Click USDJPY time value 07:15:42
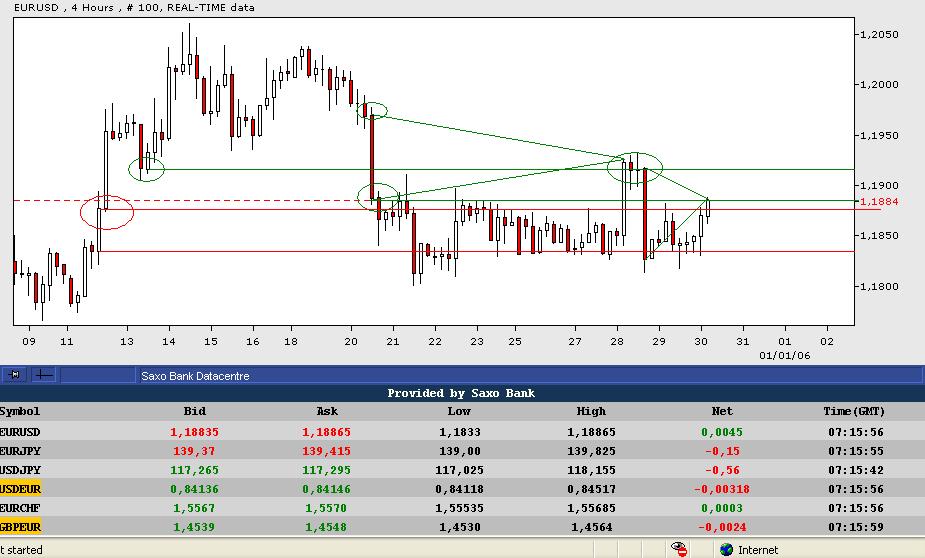The height and width of the screenshot is (558, 925). pos(856,470)
